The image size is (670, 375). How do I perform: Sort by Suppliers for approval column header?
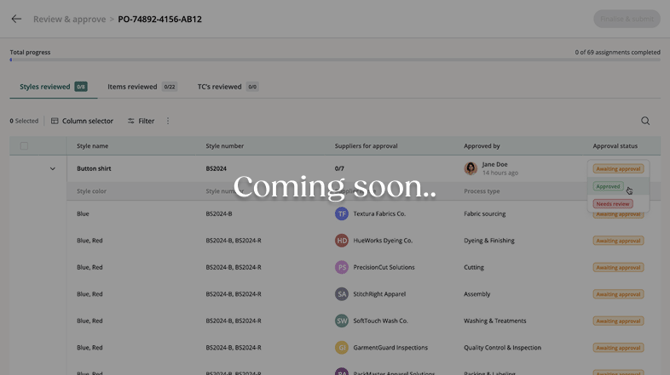coord(366,146)
